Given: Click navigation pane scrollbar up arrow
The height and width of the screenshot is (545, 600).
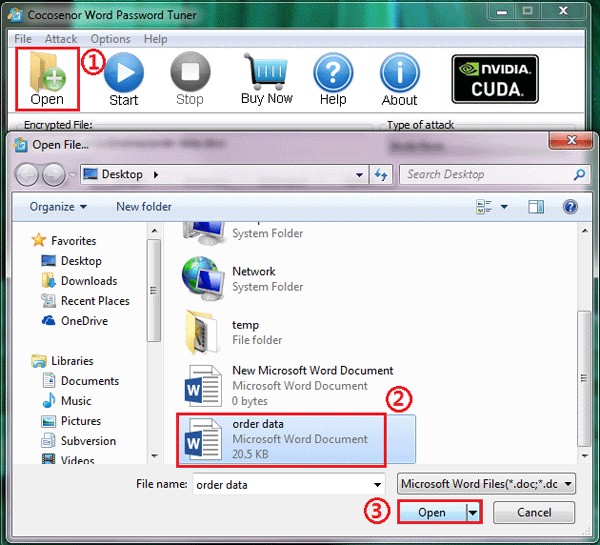Looking at the screenshot, I should coord(154,230).
